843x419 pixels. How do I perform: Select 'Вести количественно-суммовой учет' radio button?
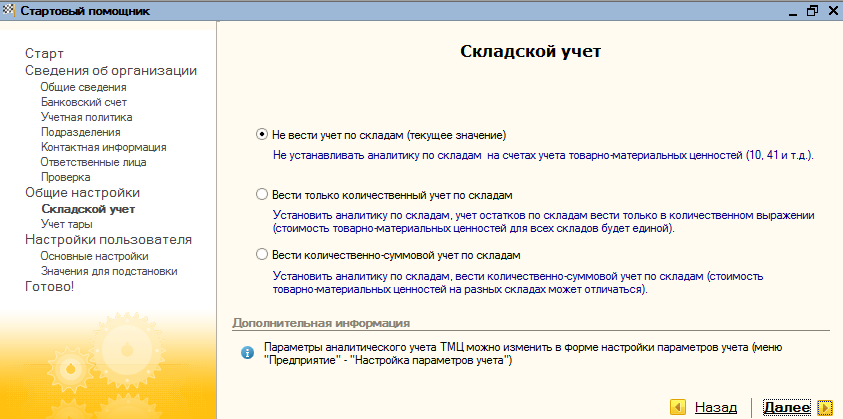pyautogui.click(x=262, y=253)
